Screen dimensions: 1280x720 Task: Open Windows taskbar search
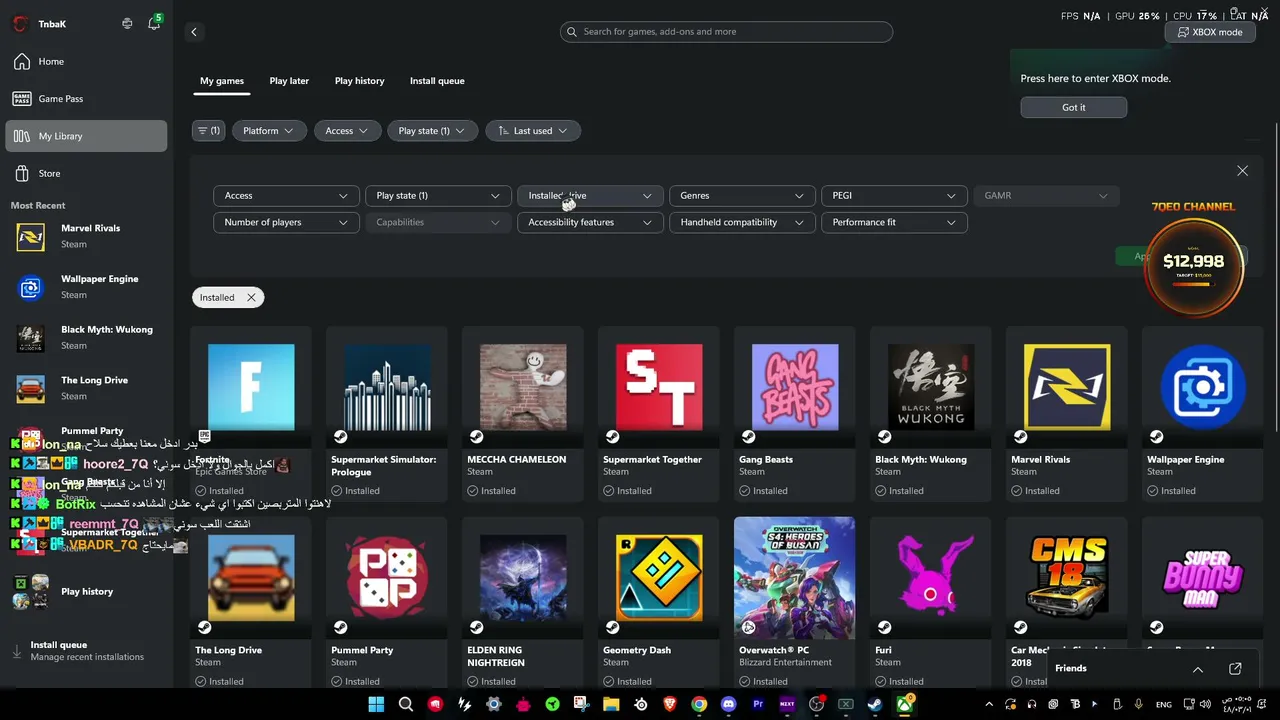pyautogui.click(x=406, y=704)
